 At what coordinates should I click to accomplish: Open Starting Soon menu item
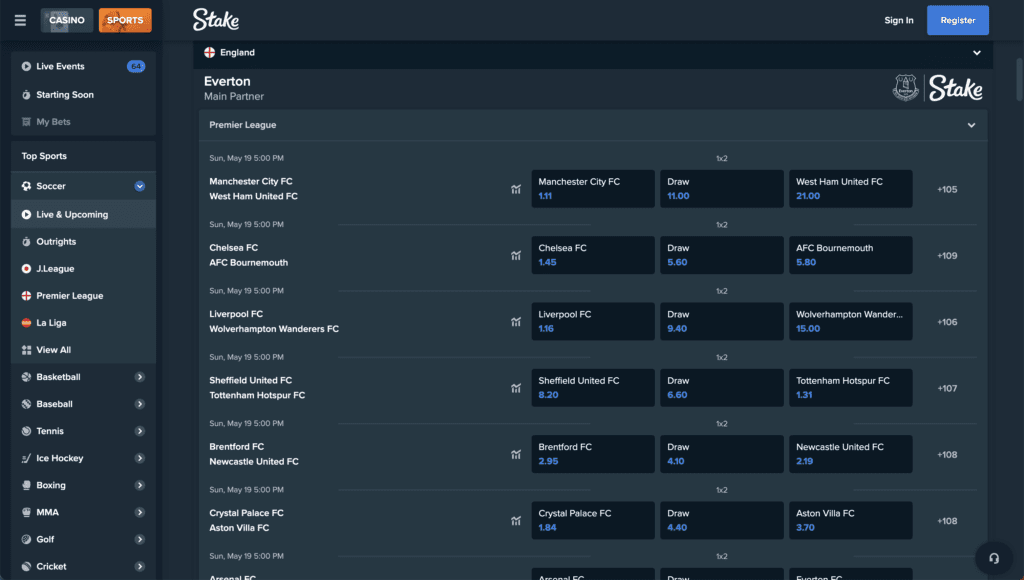[84, 95]
